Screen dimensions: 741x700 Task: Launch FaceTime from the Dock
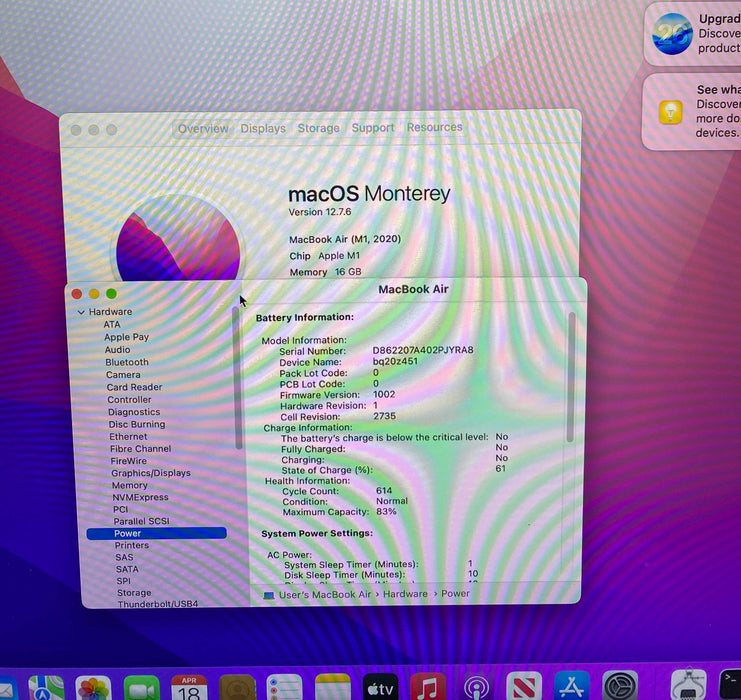tap(142, 688)
